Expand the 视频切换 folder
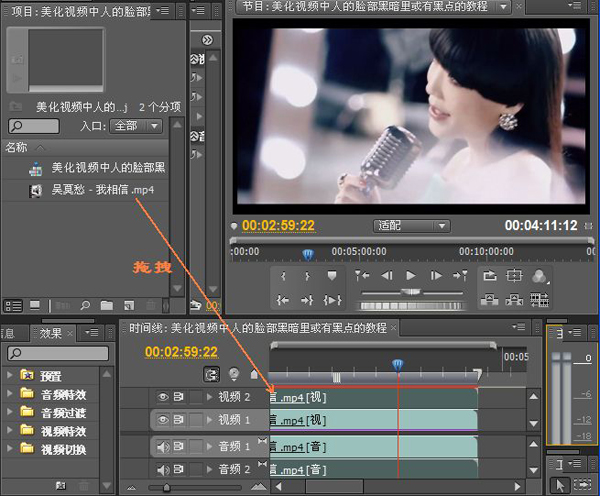 [10, 448]
